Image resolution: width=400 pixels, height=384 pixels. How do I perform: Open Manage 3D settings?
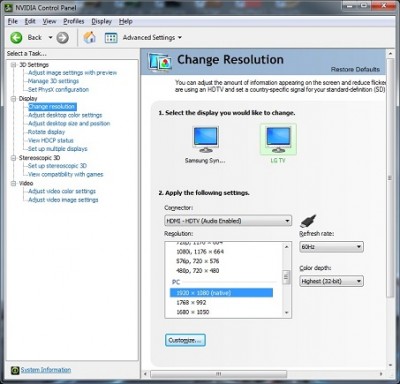pos(53,81)
